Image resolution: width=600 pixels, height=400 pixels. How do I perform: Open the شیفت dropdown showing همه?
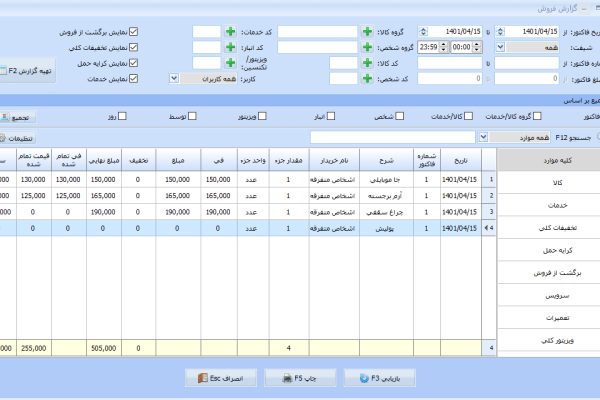click(x=500, y=47)
